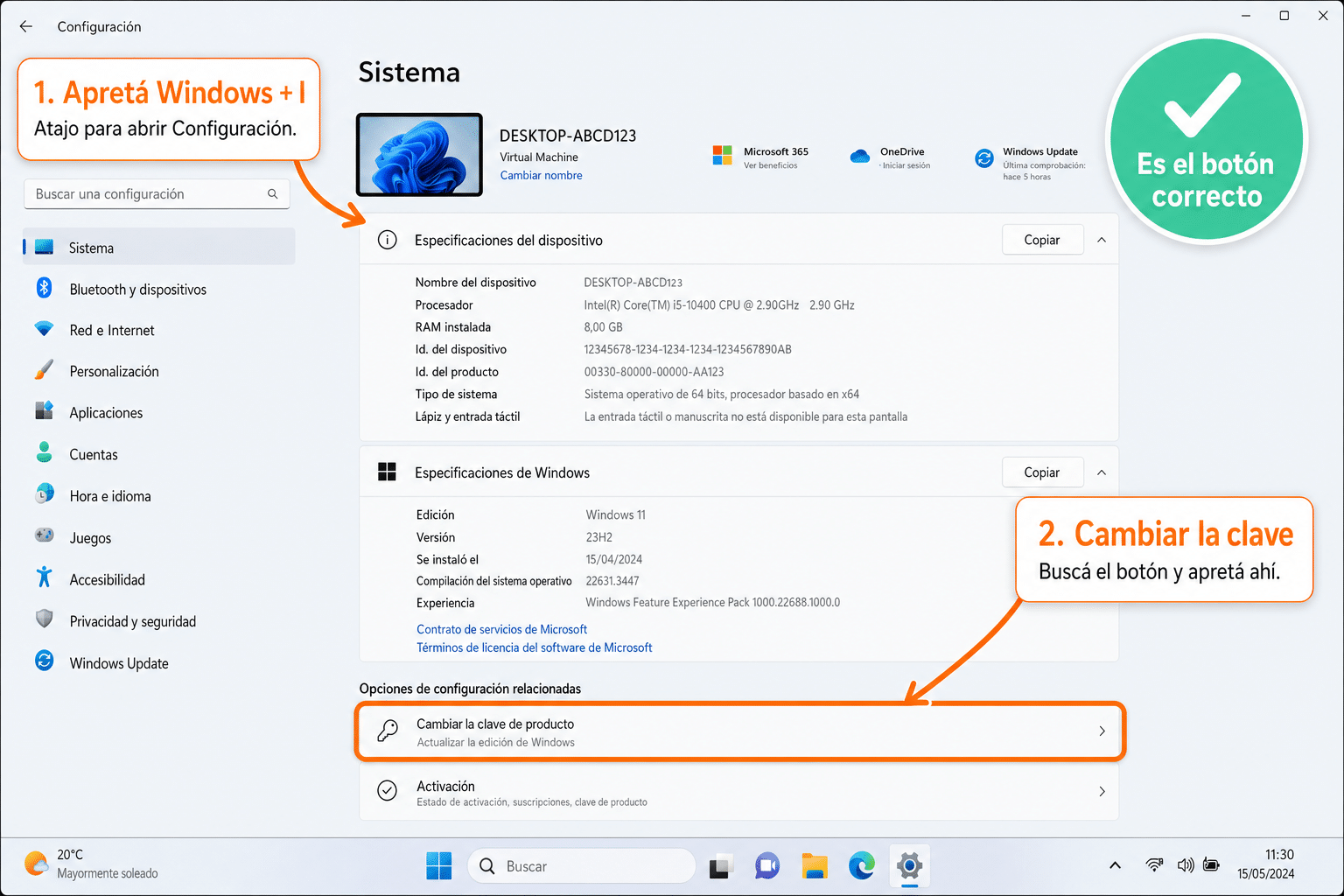Select the Versión value 23H2
Viewport: 1344px width, 896px height.
pos(599,537)
